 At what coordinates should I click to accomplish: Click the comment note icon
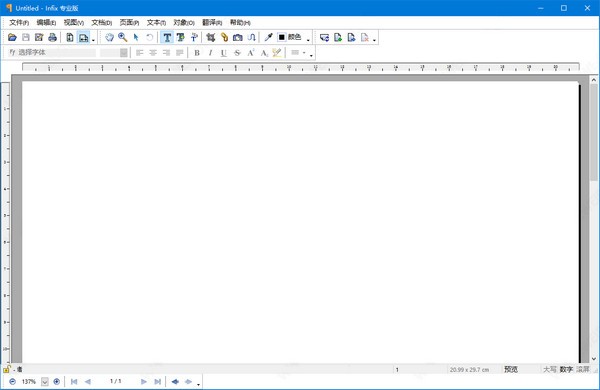(x=324, y=38)
